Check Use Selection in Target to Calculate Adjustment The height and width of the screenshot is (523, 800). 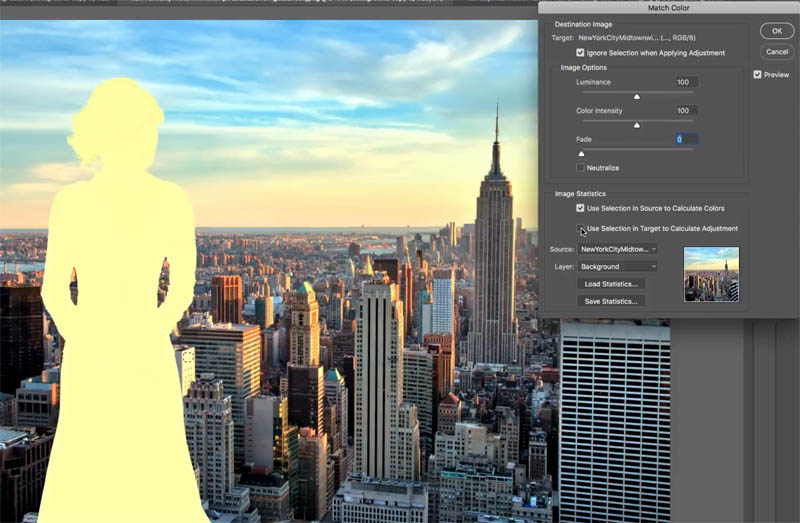click(x=580, y=228)
